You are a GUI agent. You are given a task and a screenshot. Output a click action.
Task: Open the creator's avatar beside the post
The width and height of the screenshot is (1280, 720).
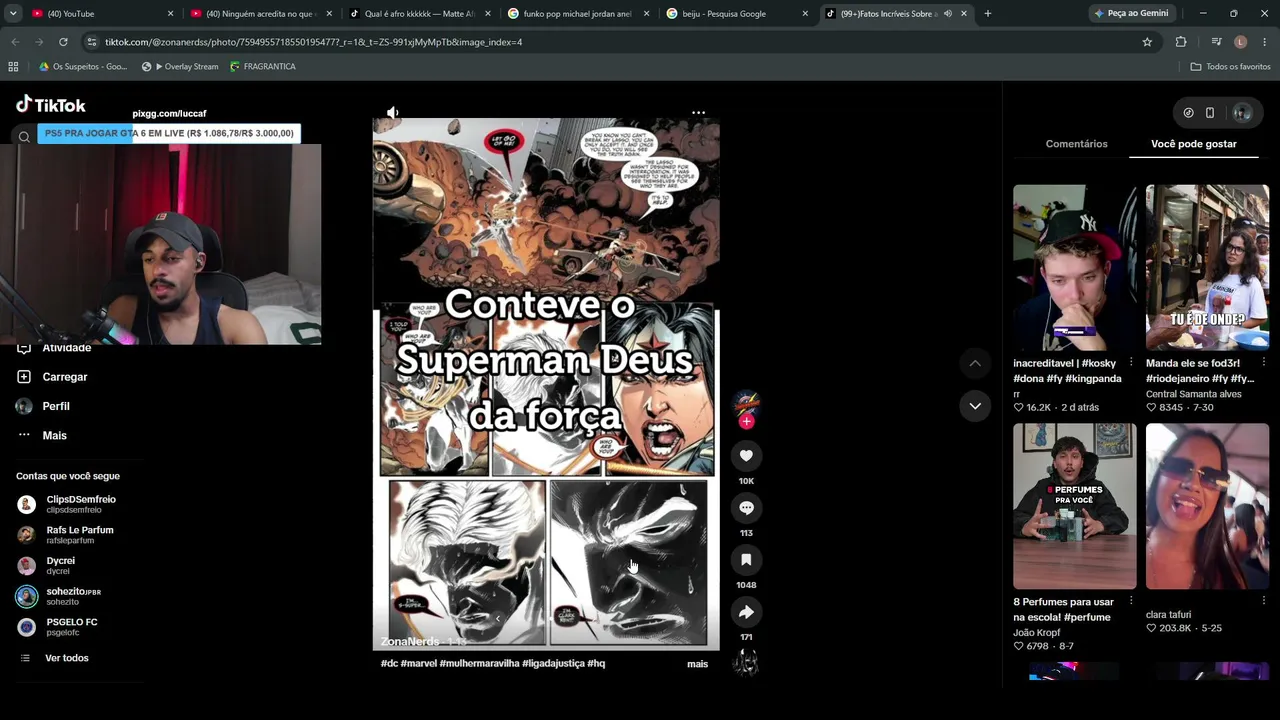746,404
